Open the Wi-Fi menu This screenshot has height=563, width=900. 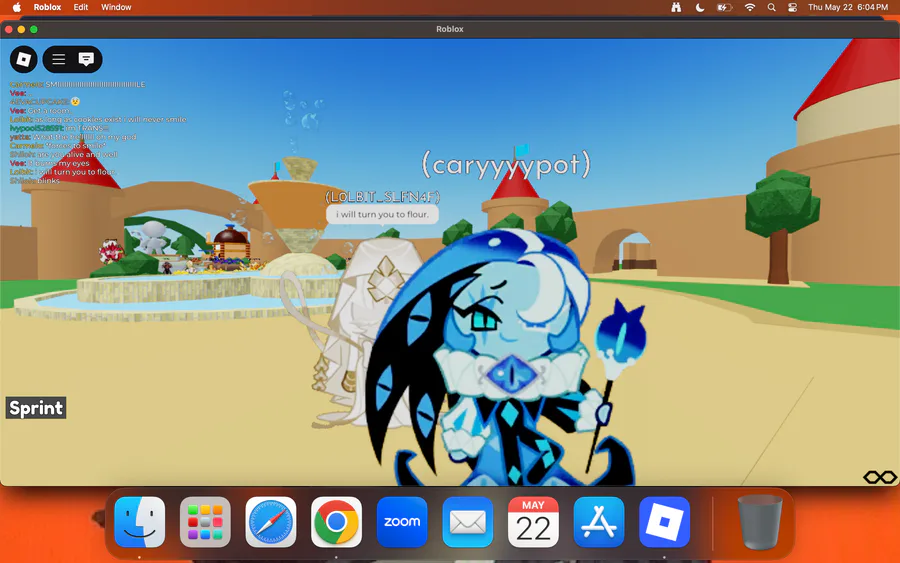click(x=750, y=7)
